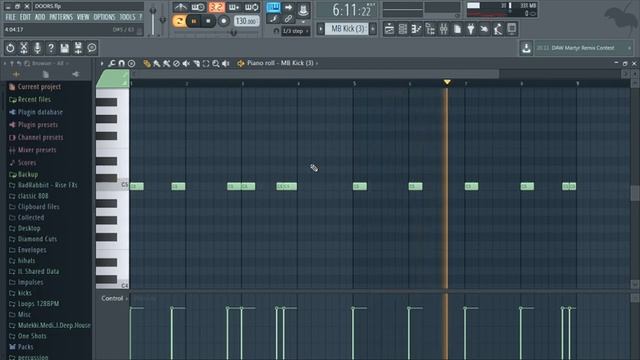Image resolution: width=640 pixels, height=360 pixels.
Task: Open the ADD menu
Action: (40, 17)
